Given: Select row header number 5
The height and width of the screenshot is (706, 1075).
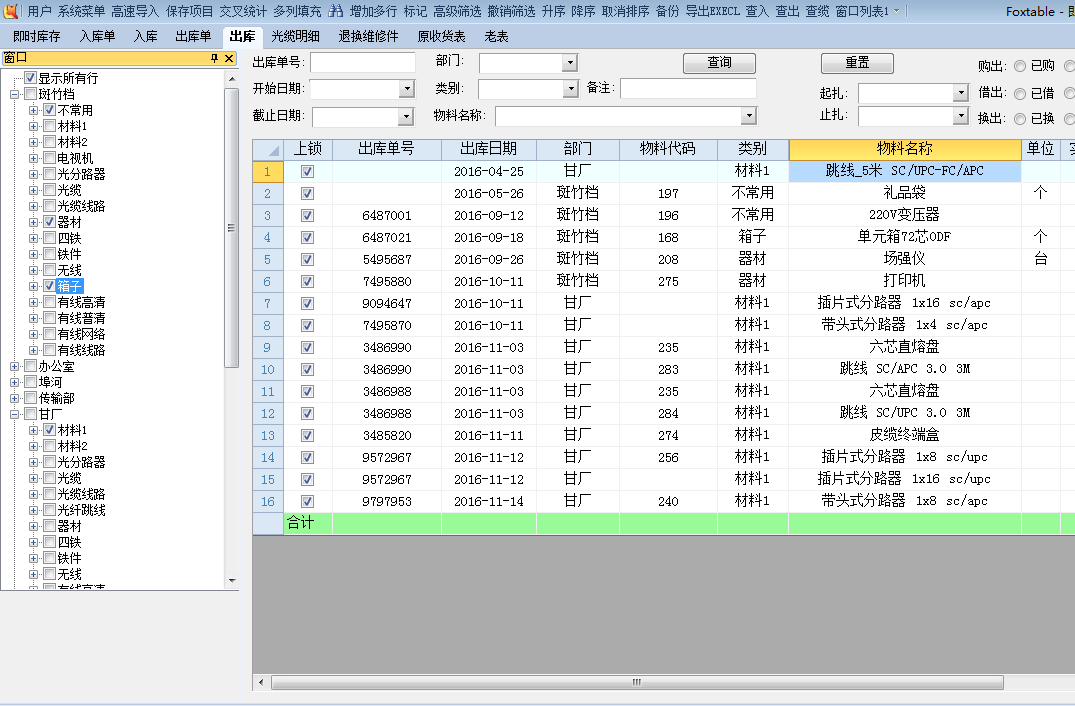Looking at the screenshot, I should (x=267, y=260).
